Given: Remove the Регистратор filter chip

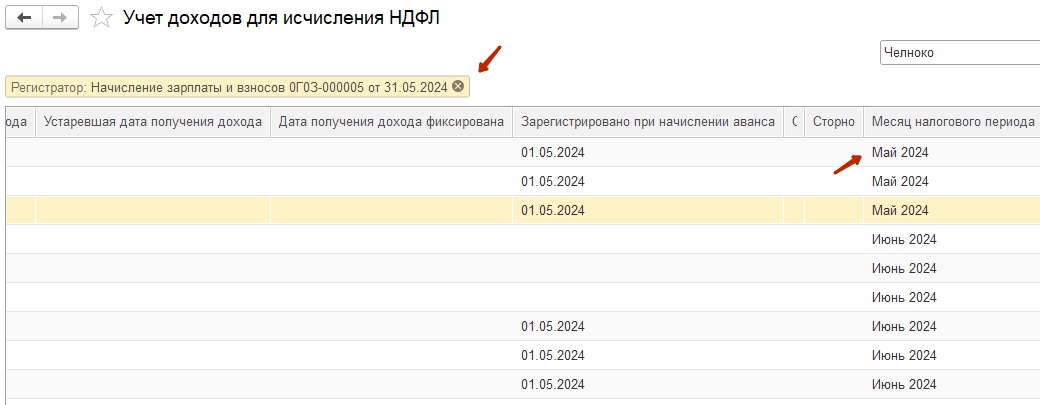Looking at the screenshot, I should [x=458, y=87].
